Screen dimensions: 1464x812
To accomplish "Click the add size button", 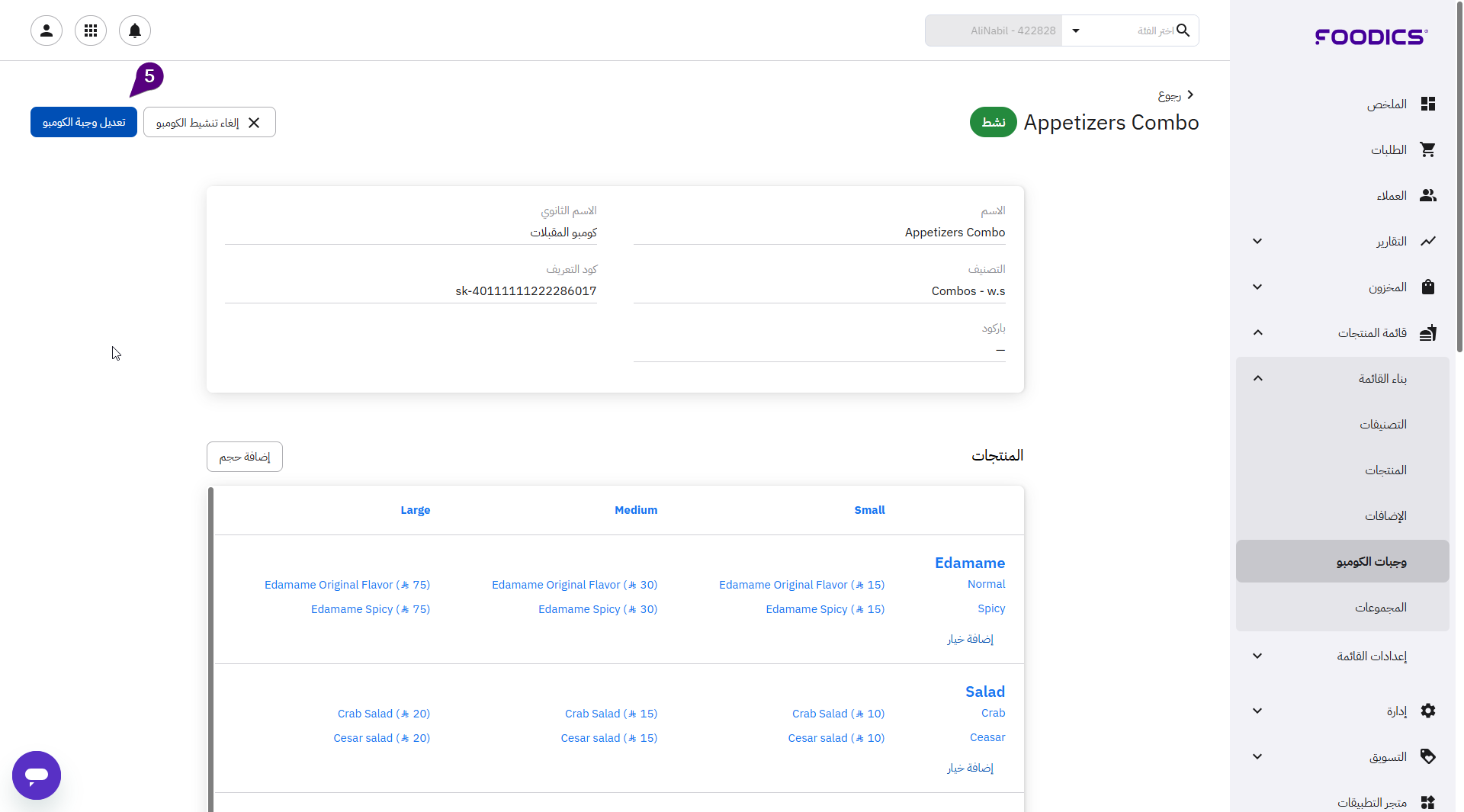I will 245,457.
